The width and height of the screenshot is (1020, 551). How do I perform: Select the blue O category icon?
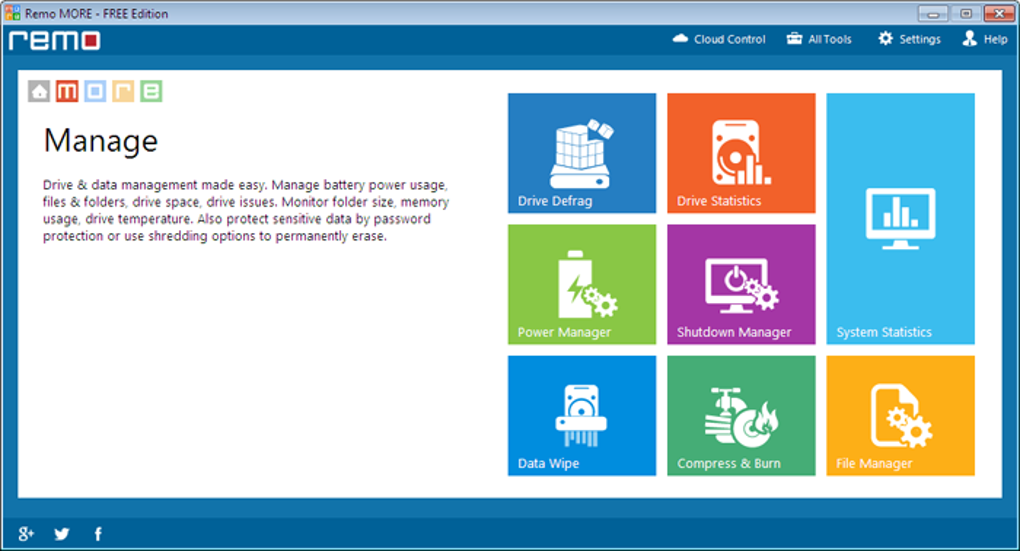[95, 91]
